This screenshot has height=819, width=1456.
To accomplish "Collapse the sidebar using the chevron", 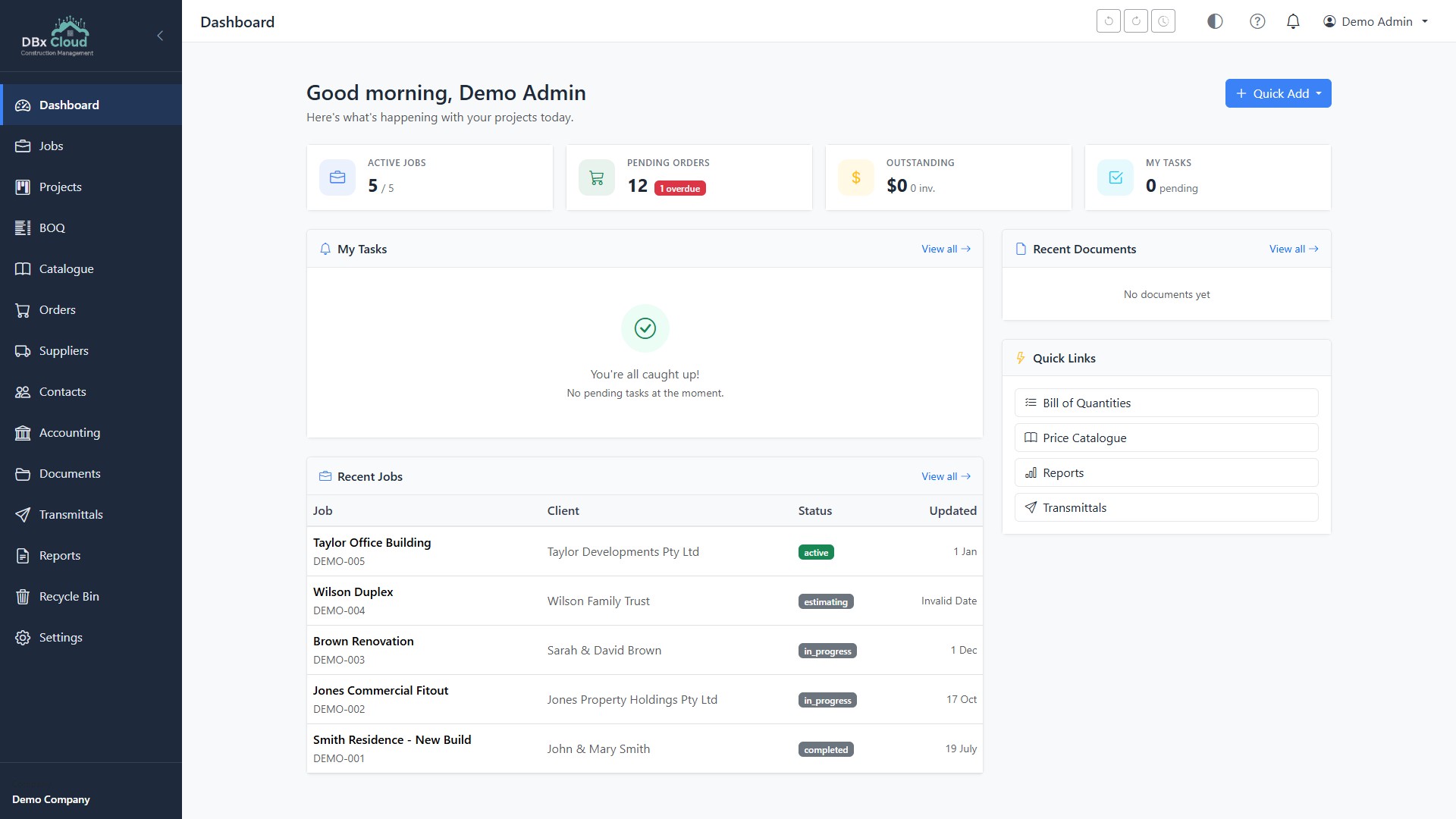I will pos(160,36).
